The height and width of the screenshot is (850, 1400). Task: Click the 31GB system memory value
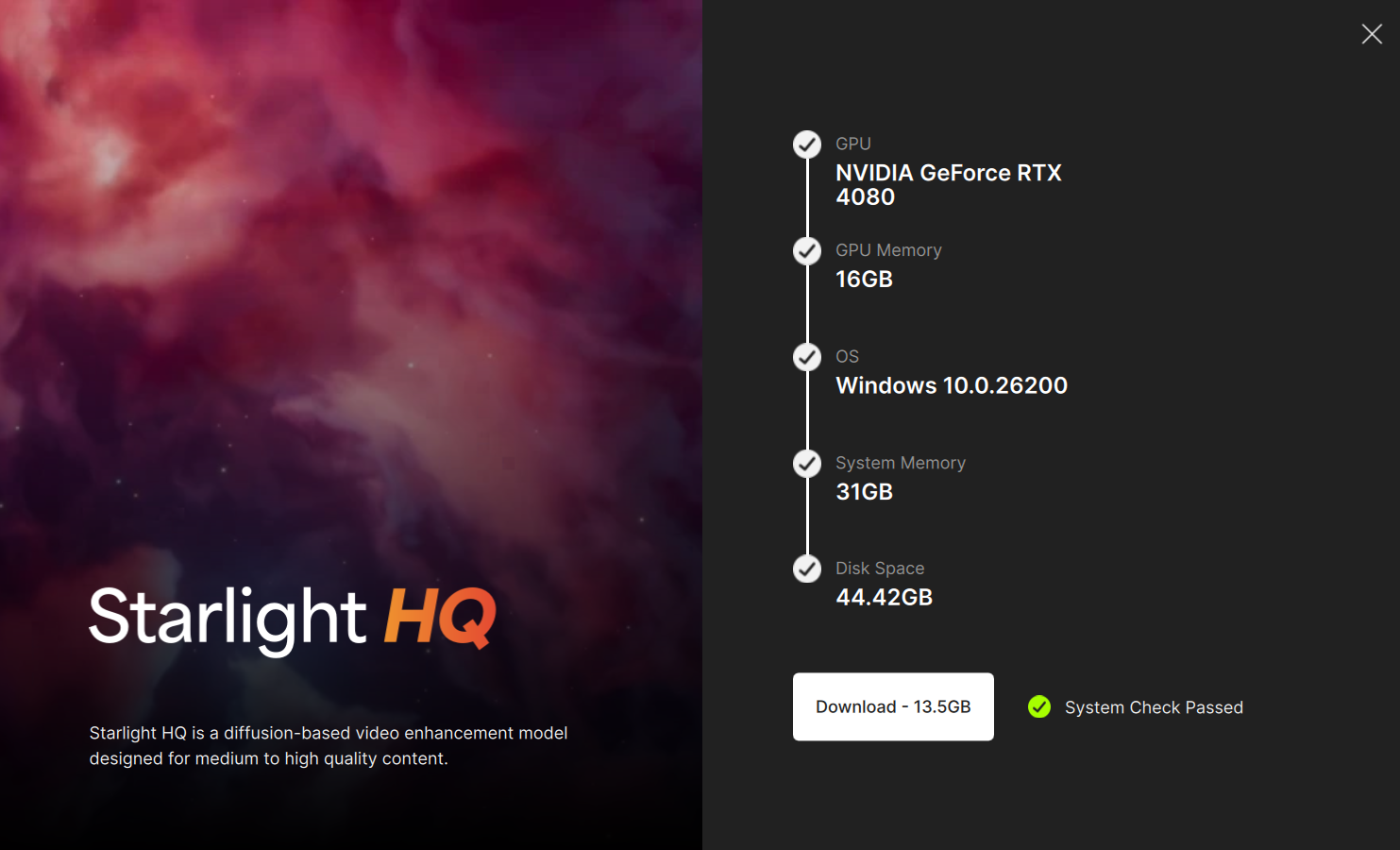click(864, 491)
